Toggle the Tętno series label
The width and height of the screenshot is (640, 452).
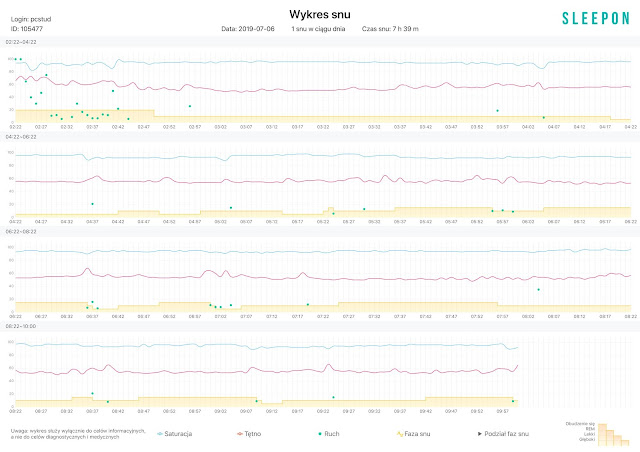[x=254, y=434]
